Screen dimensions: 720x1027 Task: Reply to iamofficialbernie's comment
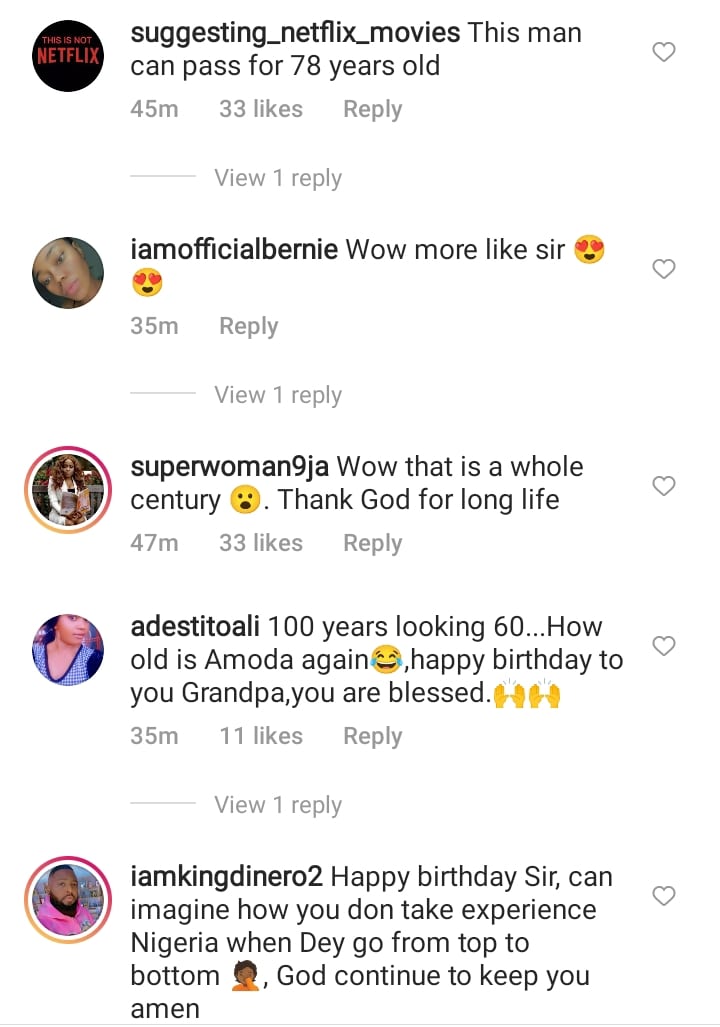248,326
